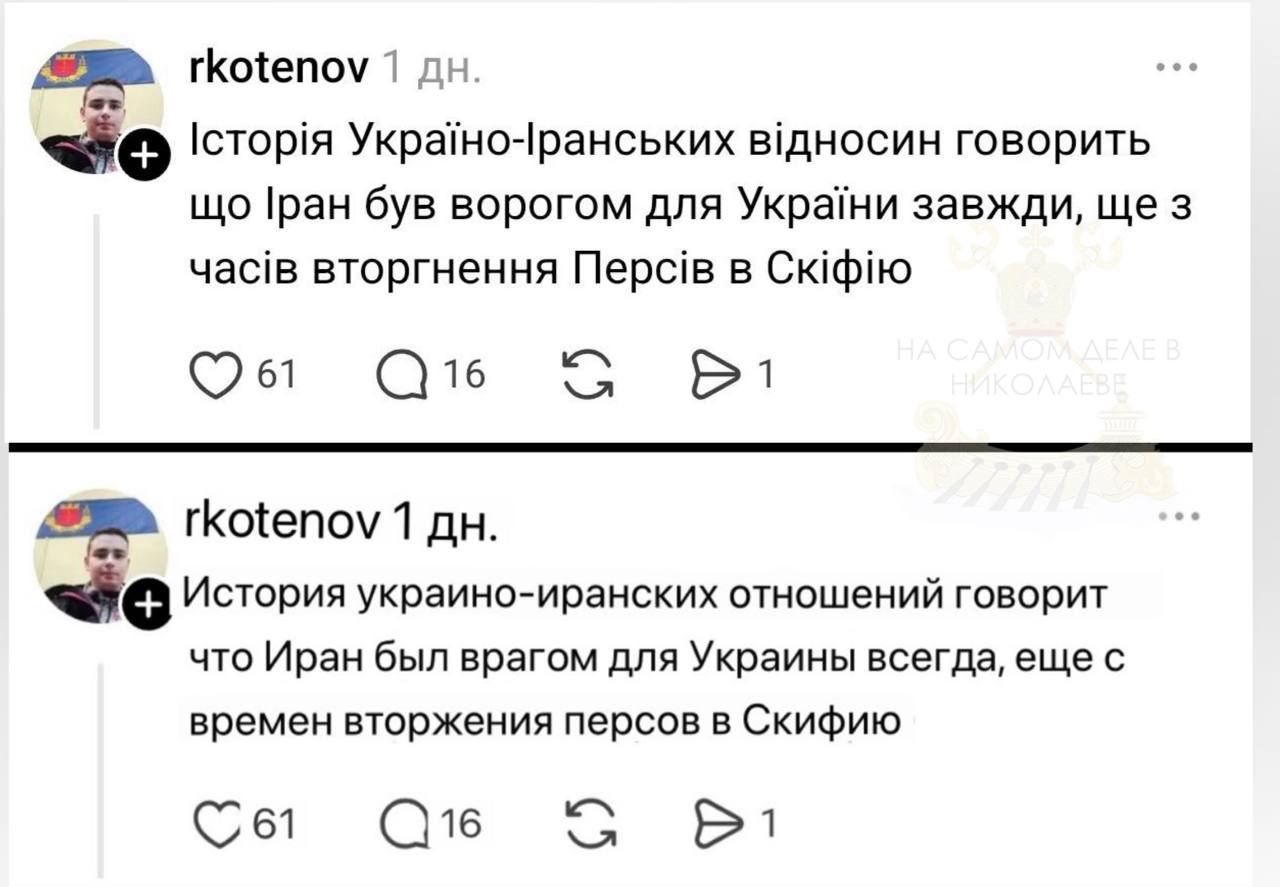Image resolution: width=1280 pixels, height=887 pixels.
Task: Click the top post's "1 дн." timestamp
Action: (x=432, y=69)
